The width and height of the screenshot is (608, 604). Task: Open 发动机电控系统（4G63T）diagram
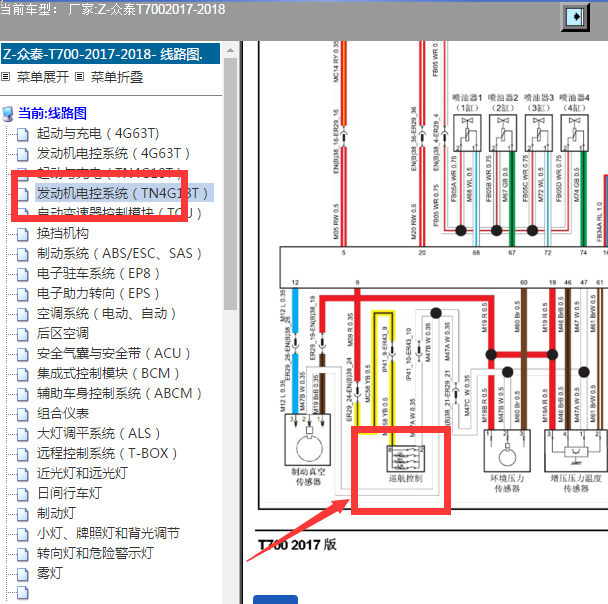(x=113, y=154)
